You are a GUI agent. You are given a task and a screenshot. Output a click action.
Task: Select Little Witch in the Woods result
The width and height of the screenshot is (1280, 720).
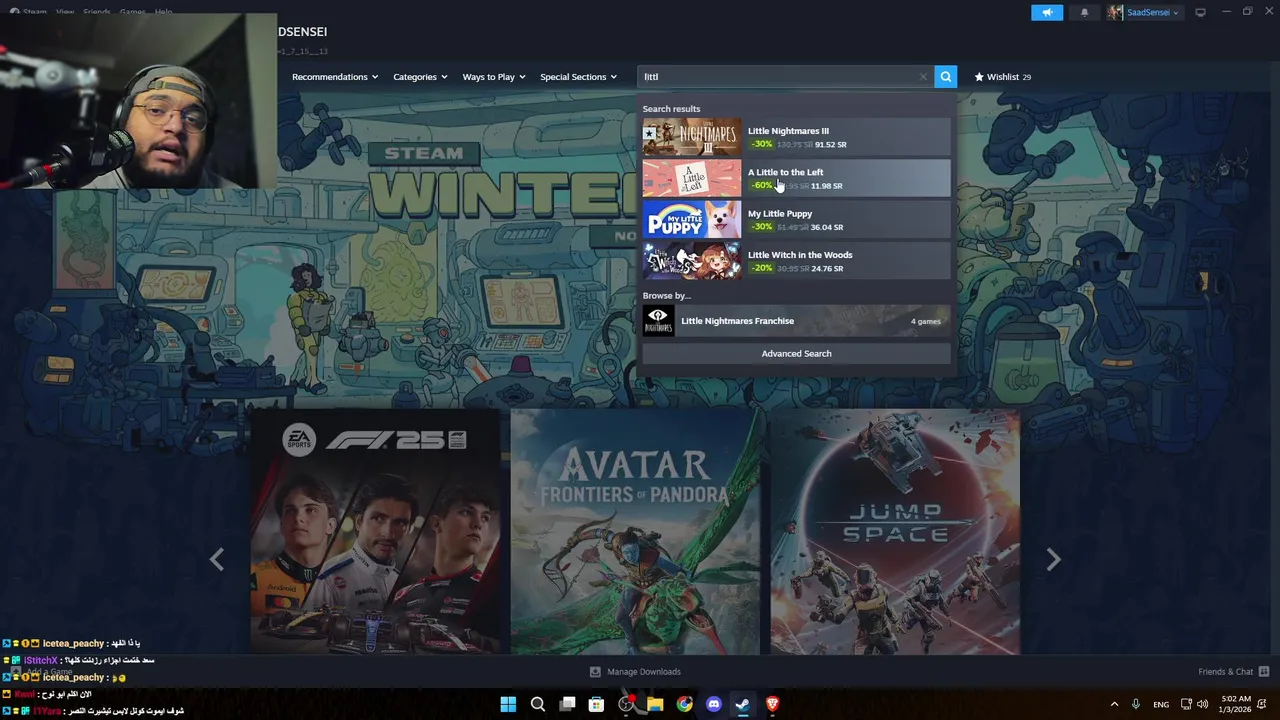point(796,261)
